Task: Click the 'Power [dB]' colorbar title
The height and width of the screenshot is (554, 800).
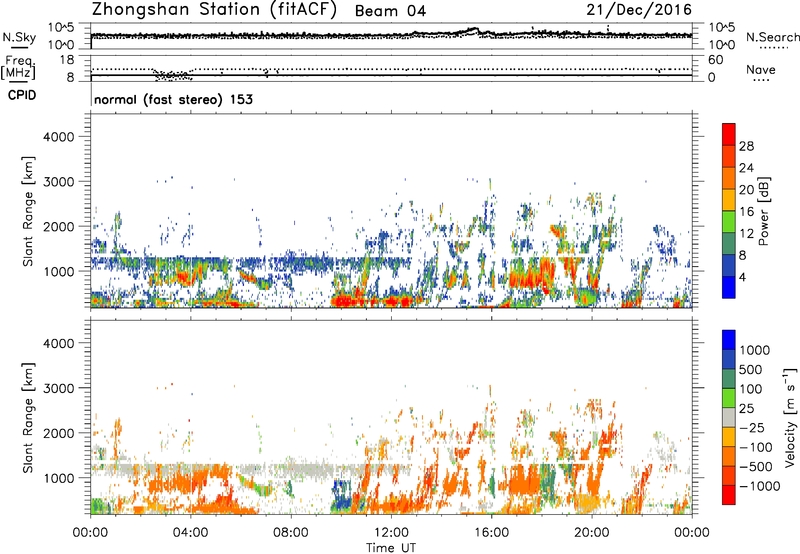Action: [763, 211]
